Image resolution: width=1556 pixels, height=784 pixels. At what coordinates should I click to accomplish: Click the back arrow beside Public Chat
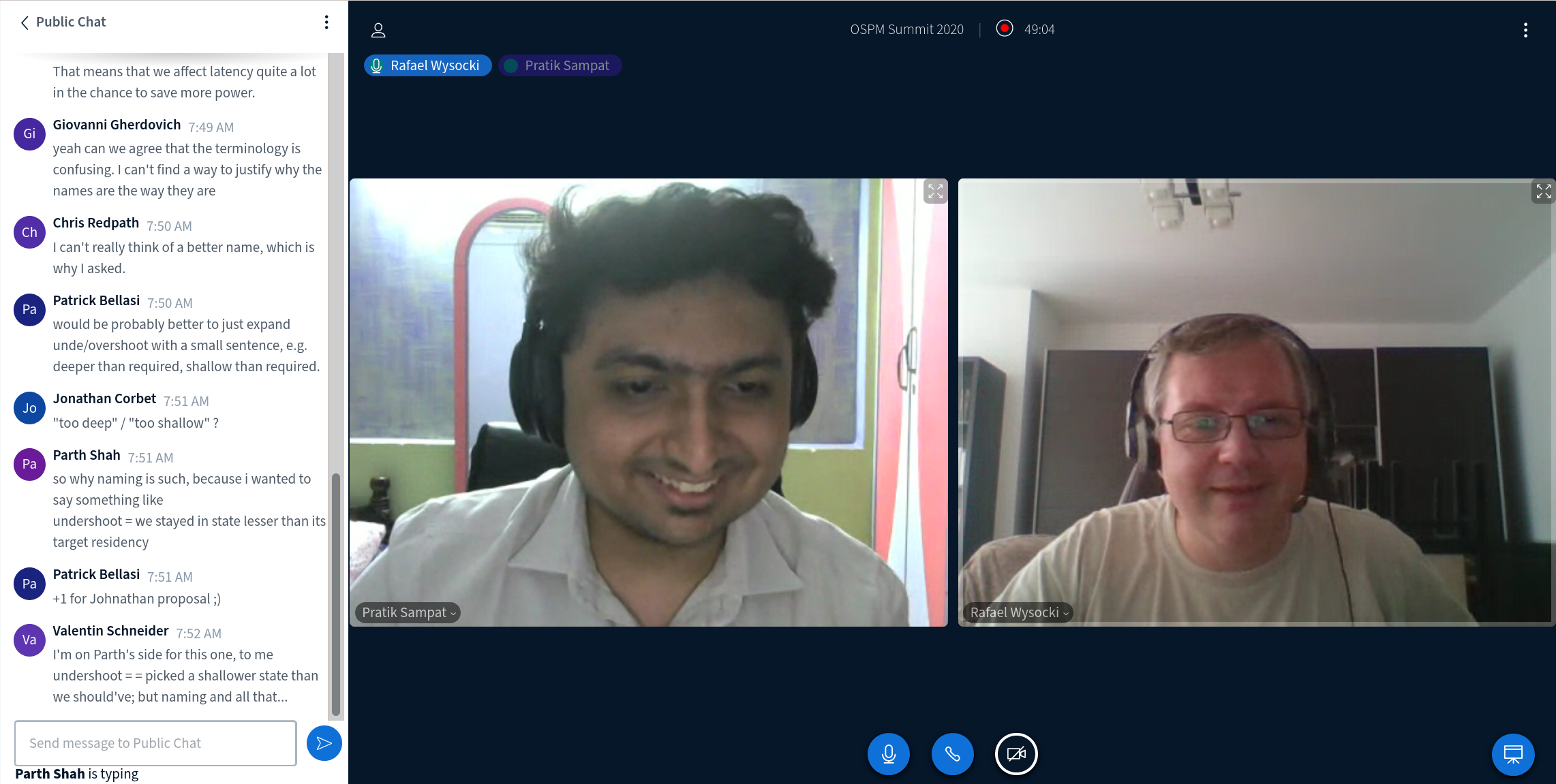(25, 22)
